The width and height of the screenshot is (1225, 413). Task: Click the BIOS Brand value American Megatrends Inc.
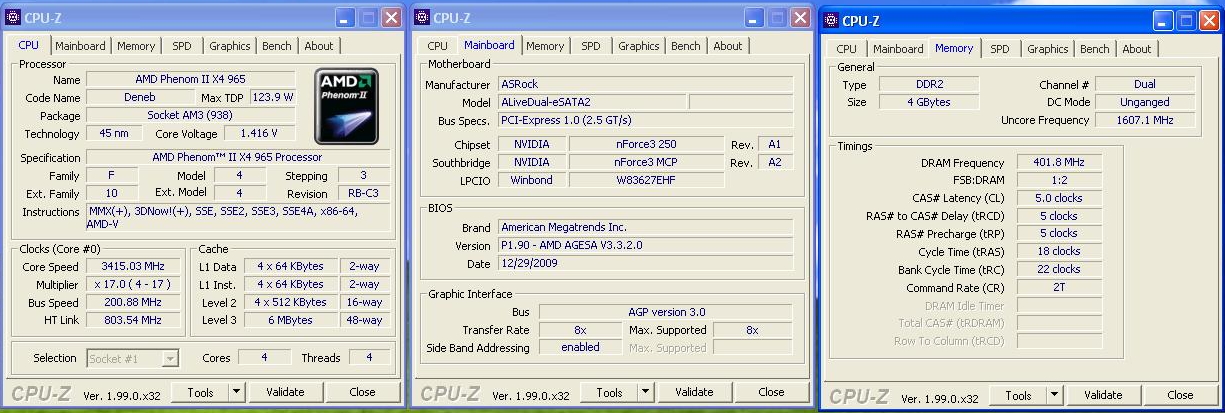645,227
